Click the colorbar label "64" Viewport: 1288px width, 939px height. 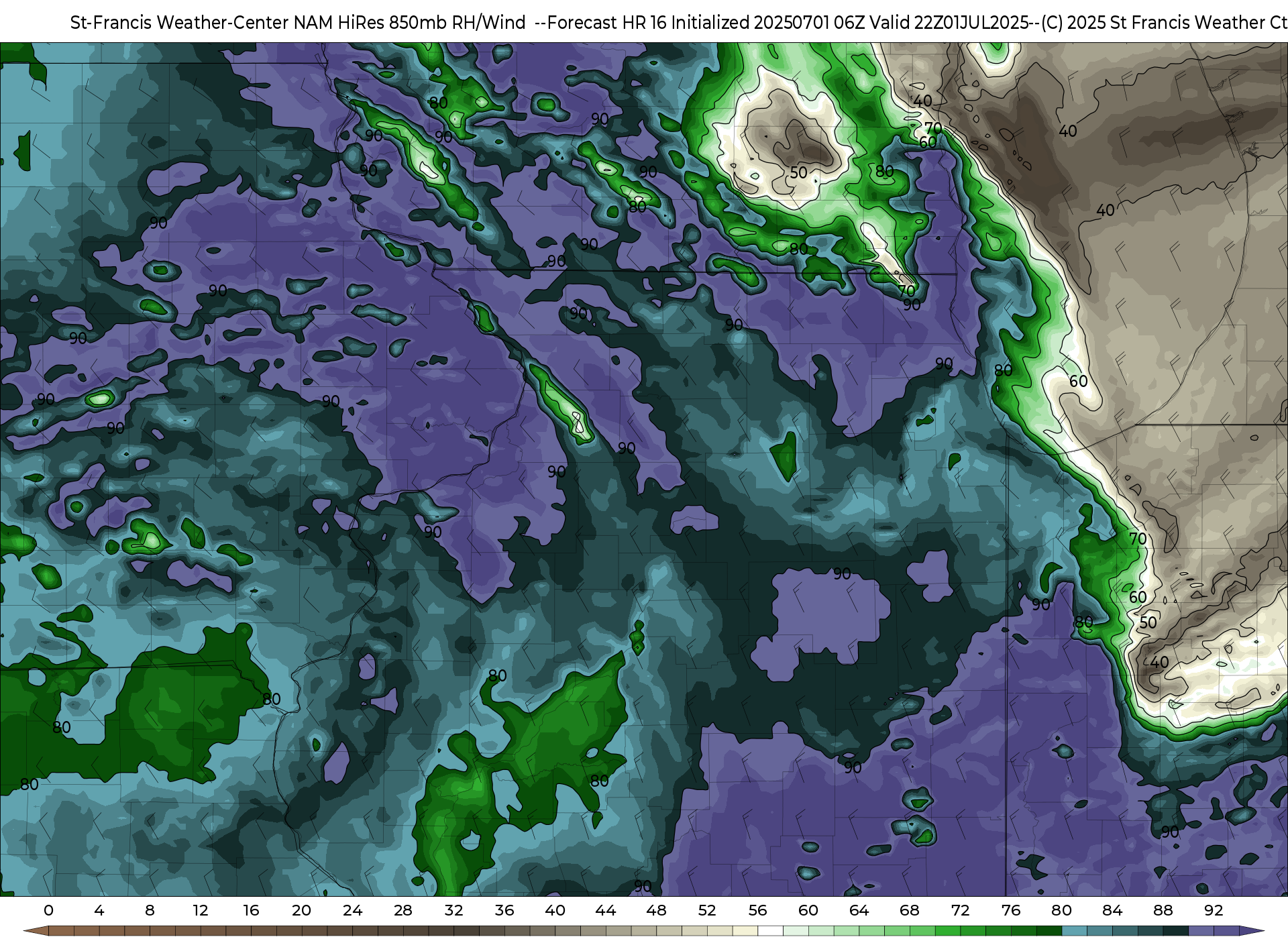click(x=859, y=911)
